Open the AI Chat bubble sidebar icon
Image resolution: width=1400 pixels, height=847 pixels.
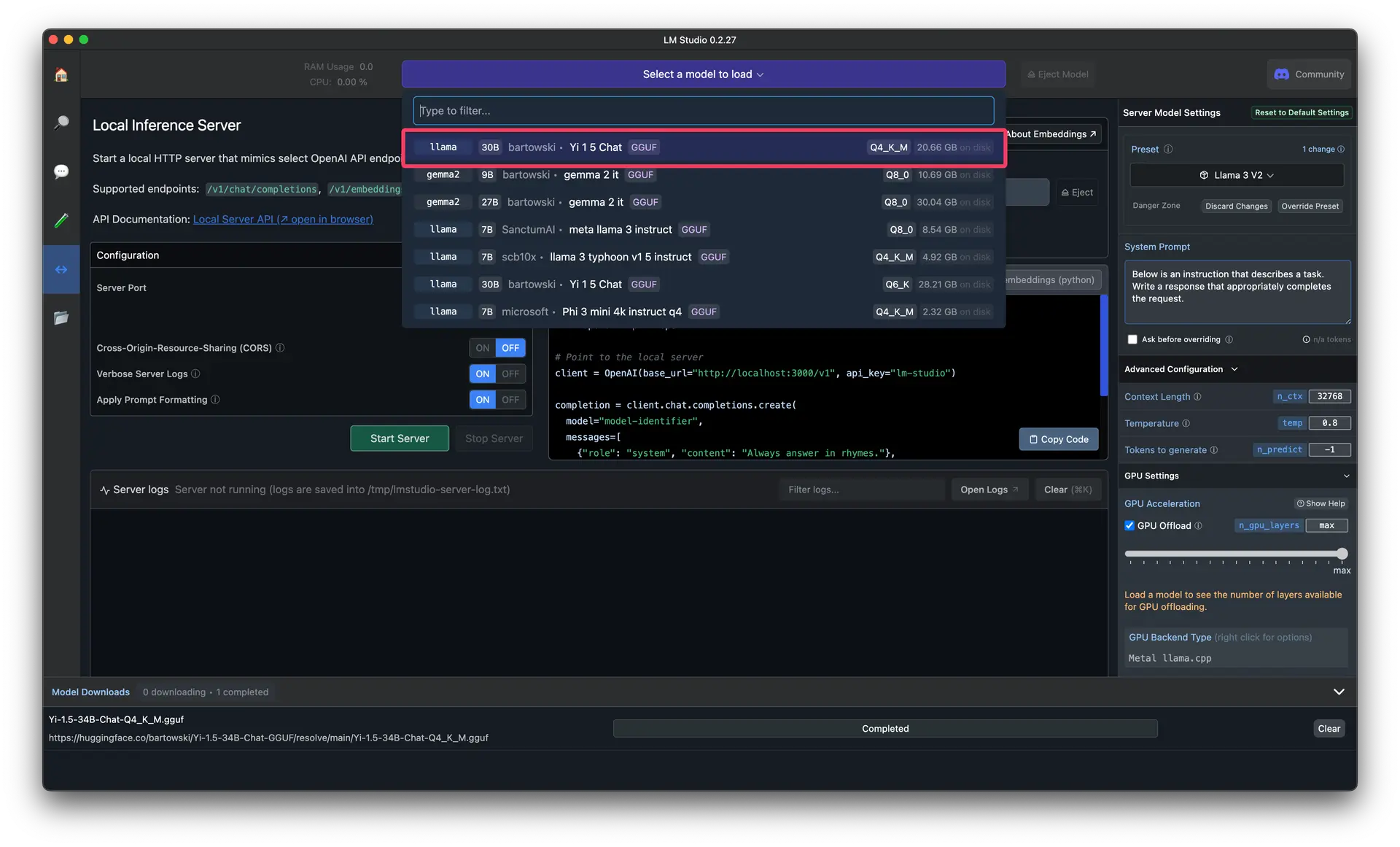click(61, 171)
